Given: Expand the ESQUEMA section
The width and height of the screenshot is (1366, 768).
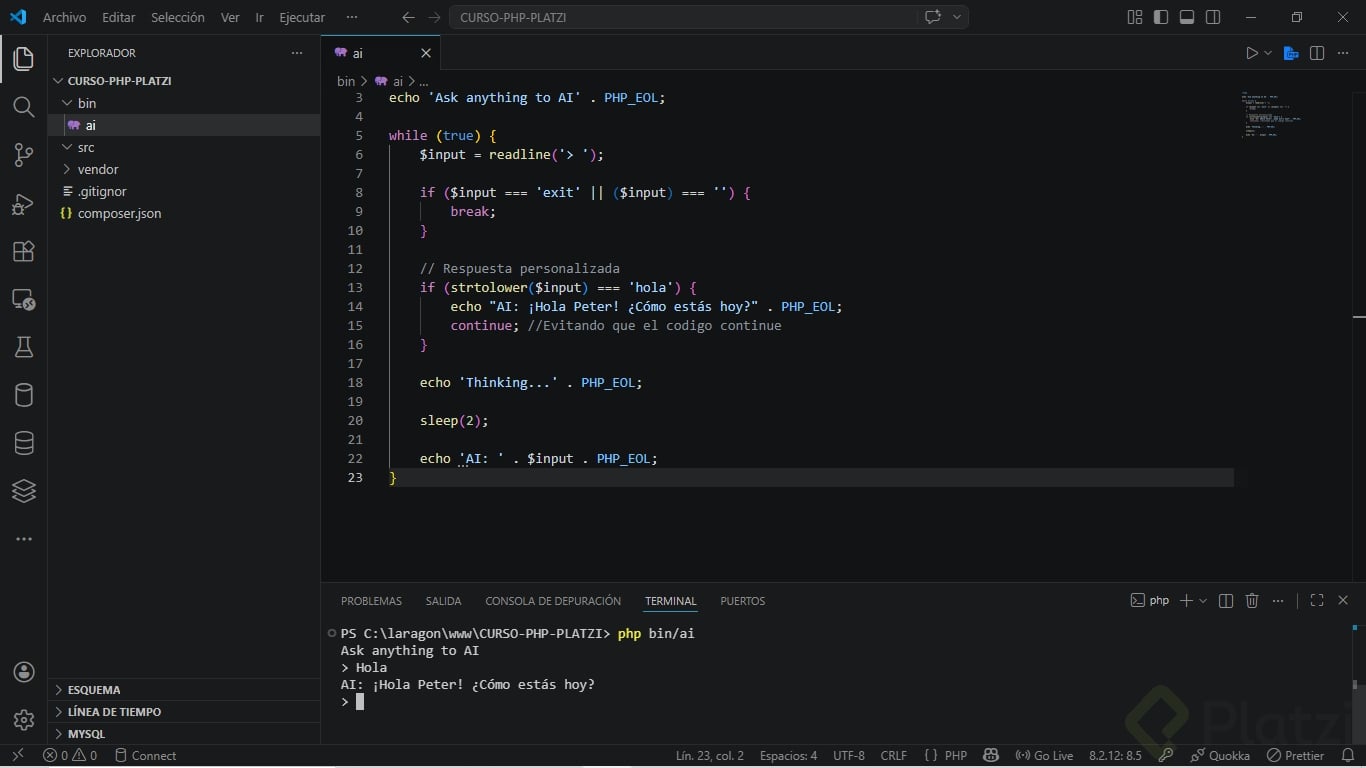Looking at the screenshot, I should coord(94,690).
